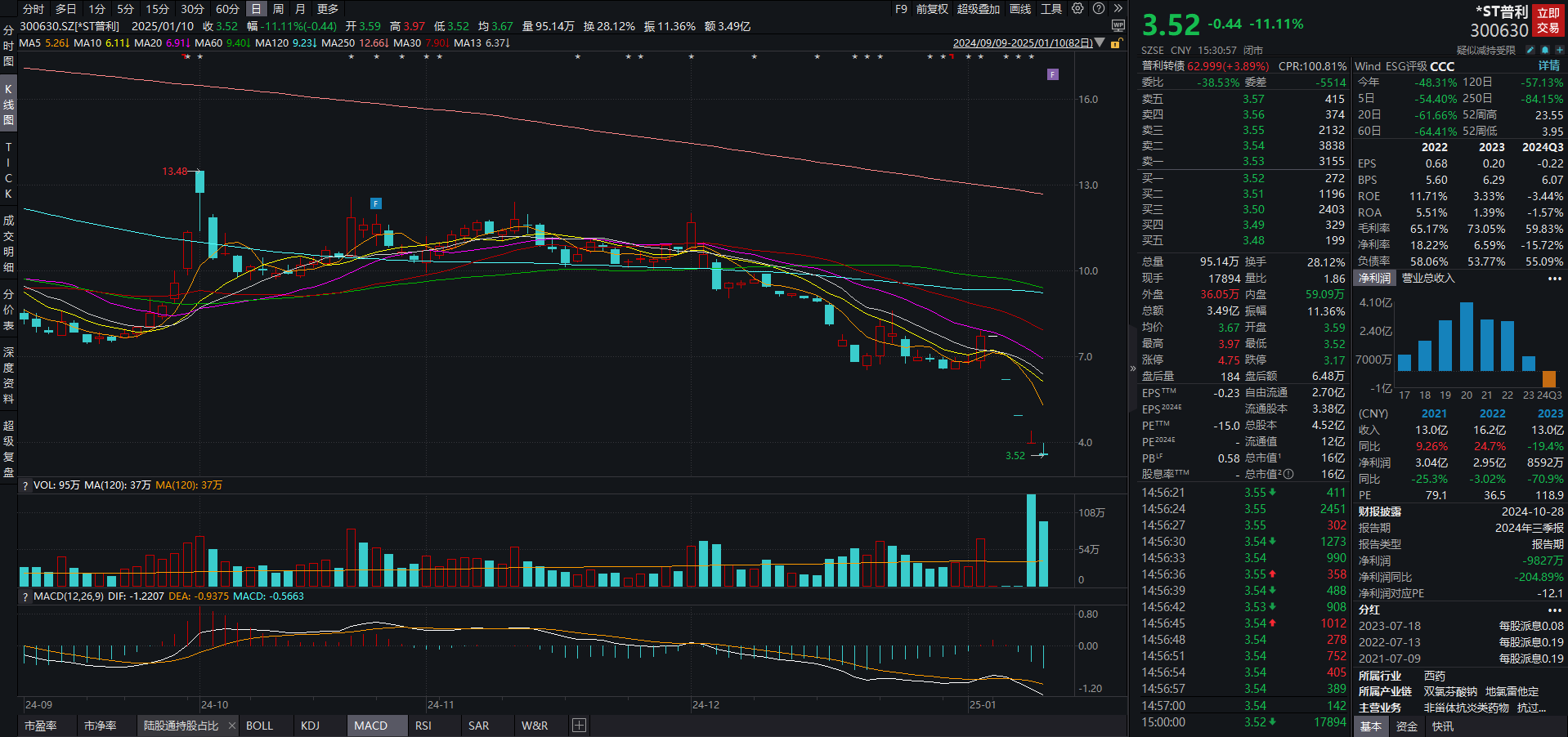Viewport: 1568px width, 737px height.
Task: Expand the date range dropdown arrow
Action: [x=1100, y=43]
